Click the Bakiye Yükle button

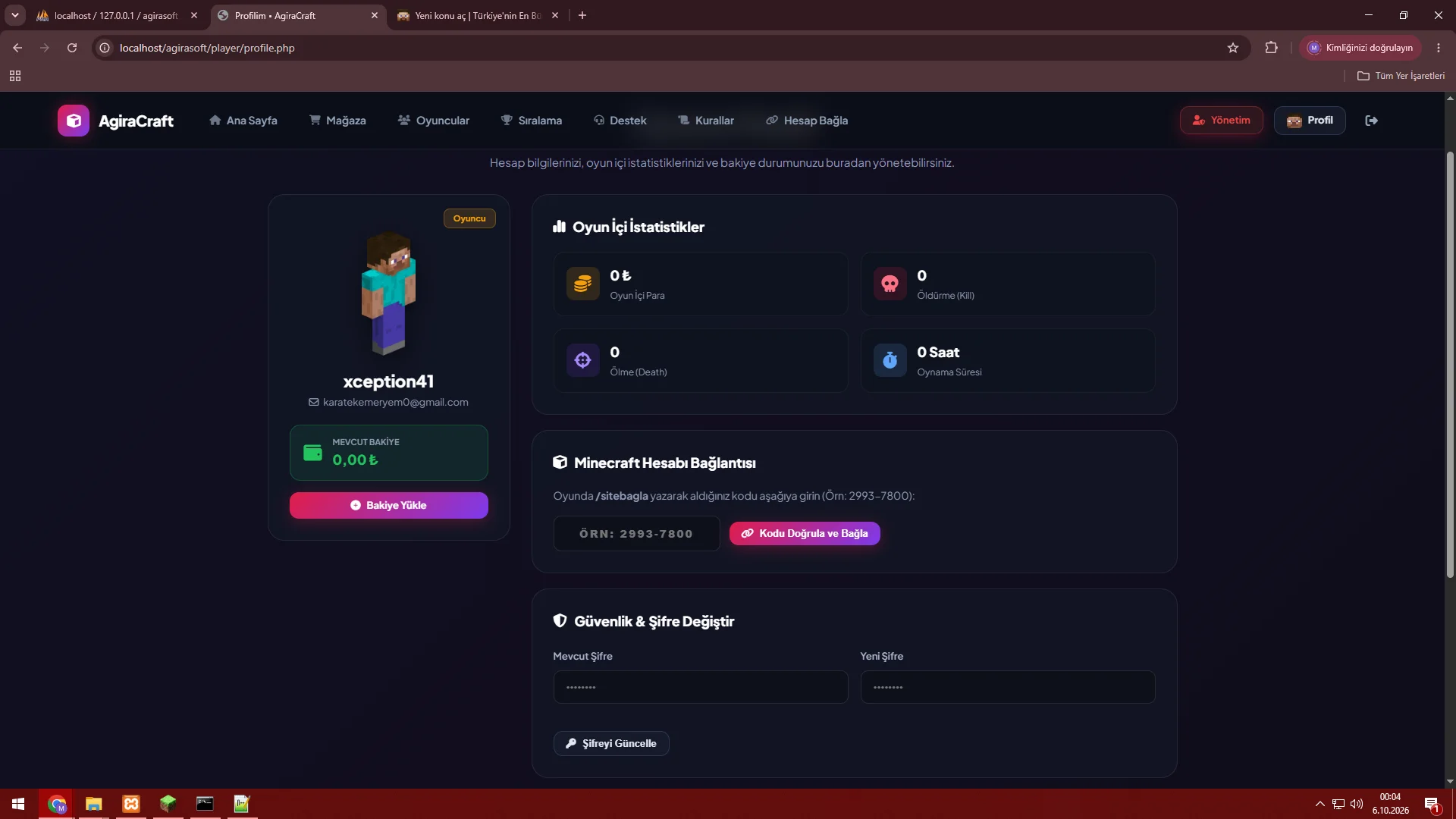click(x=388, y=505)
